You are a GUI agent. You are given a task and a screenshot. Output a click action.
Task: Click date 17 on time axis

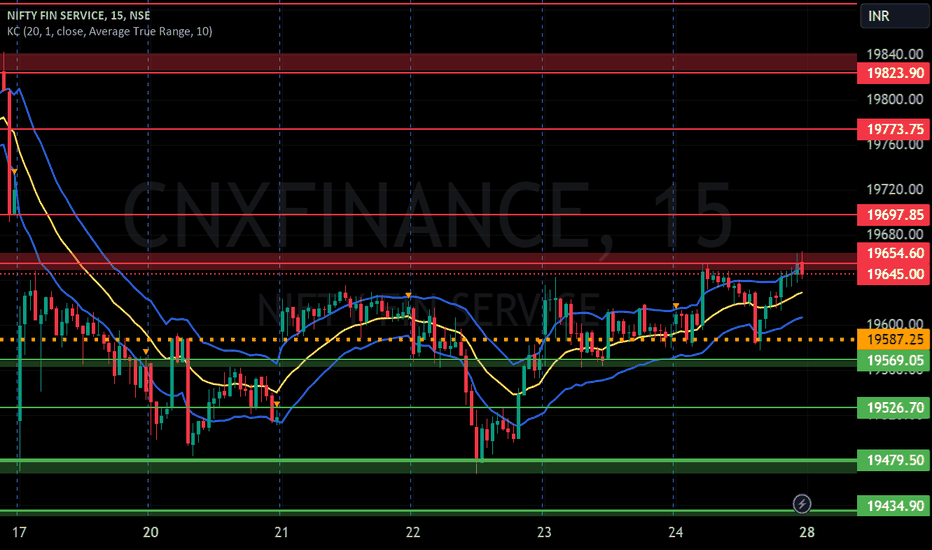click(x=19, y=532)
